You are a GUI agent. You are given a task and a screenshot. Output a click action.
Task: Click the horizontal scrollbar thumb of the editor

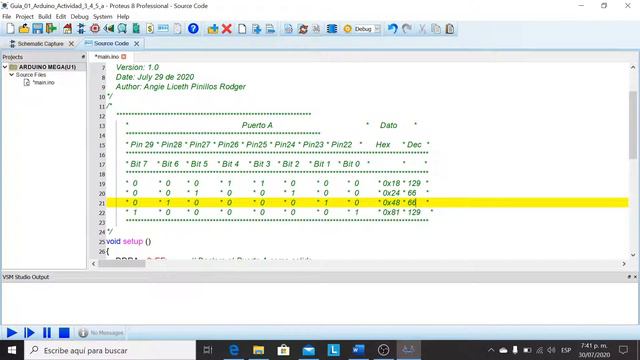point(122,264)
